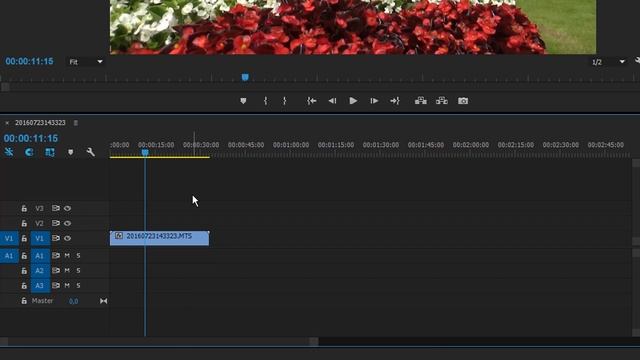Viewport: 640px width, 360px height.
Task: Toggle timeline Snap magnet icon
Action: pyautogui.click(x=29, y=152)
